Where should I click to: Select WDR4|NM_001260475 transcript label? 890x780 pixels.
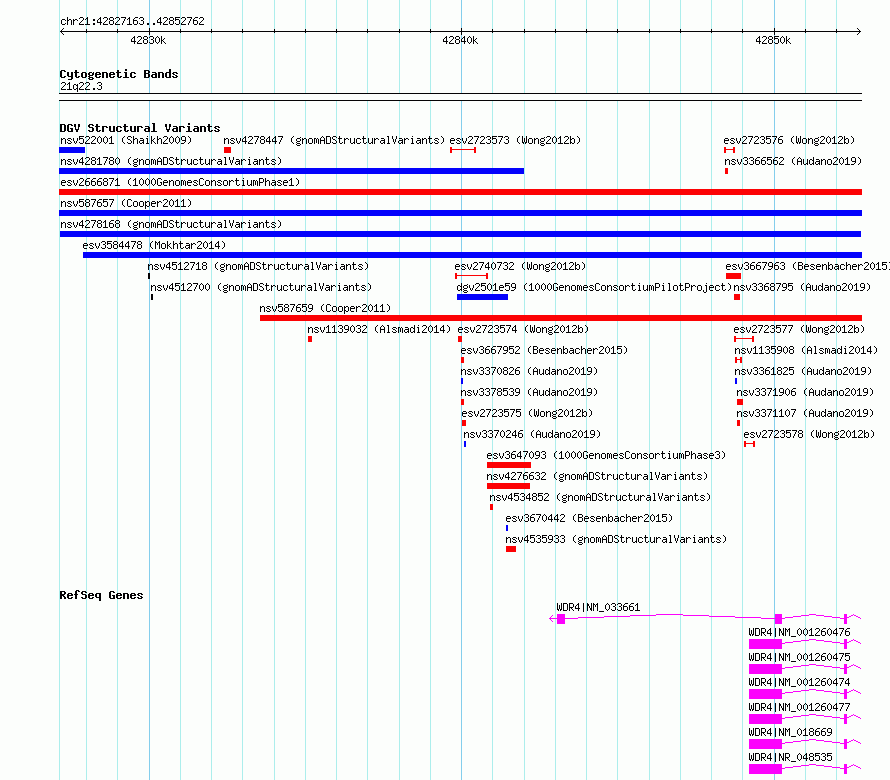click(x=799, y=657)
